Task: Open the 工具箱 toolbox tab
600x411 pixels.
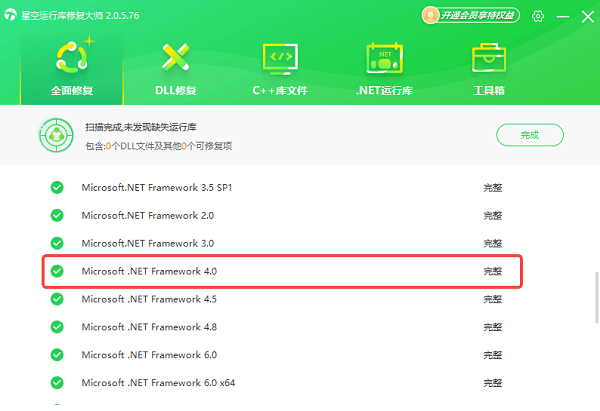Action: (489, 70)
